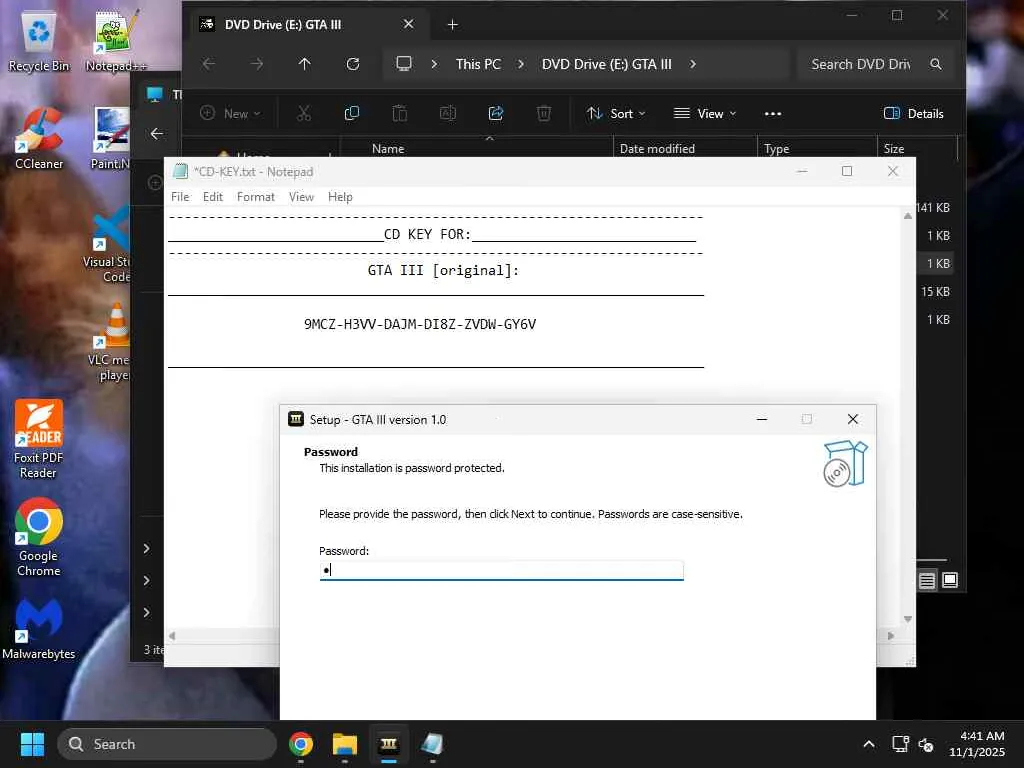
Task: Click the Rename icon in Explorer toolbar
Action: [448, 114]
